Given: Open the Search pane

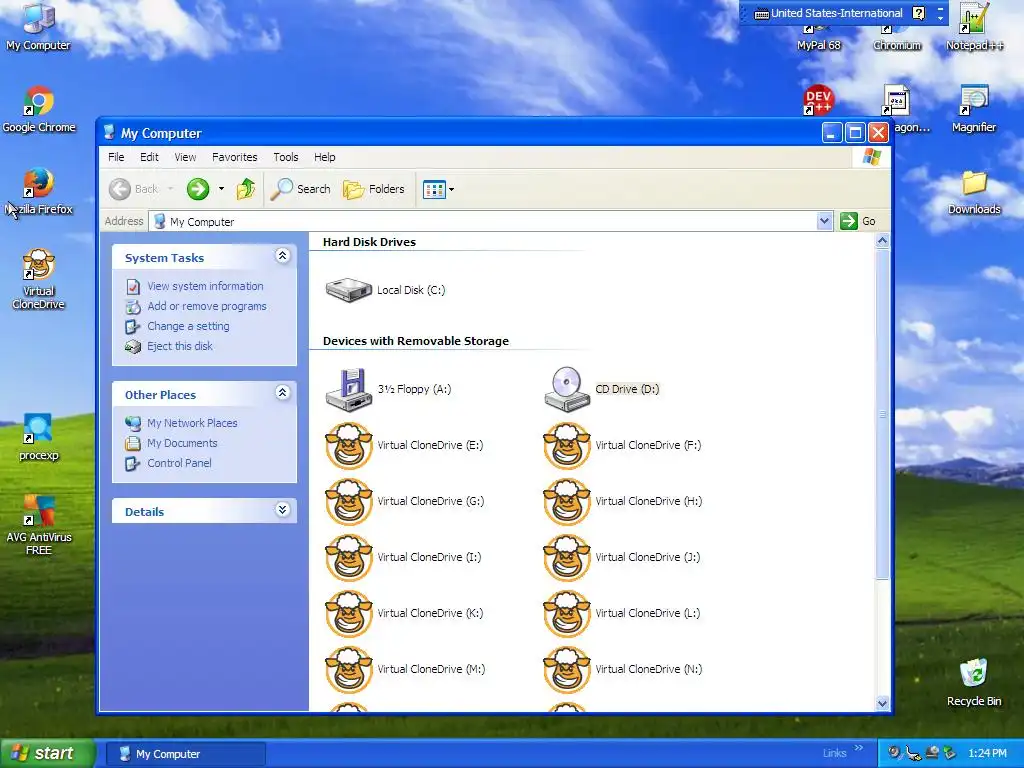Looking at the screenshot, I should (301, 189).
